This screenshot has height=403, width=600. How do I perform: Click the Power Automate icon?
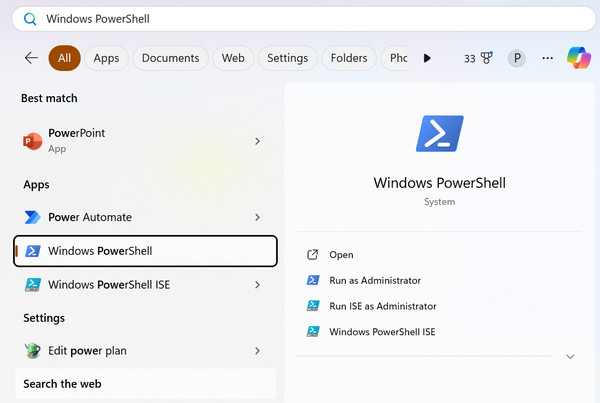pyautogui.click(x=33, y=217)
